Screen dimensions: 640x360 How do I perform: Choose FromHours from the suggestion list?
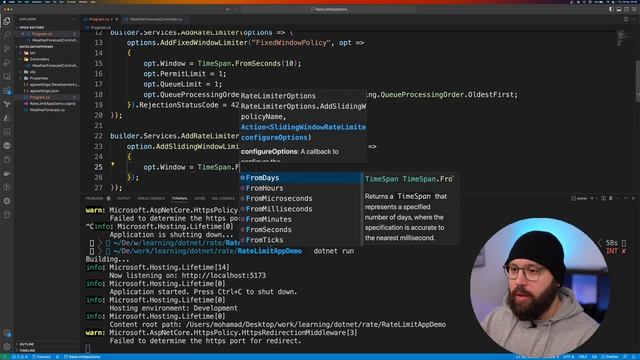[300, 188]
